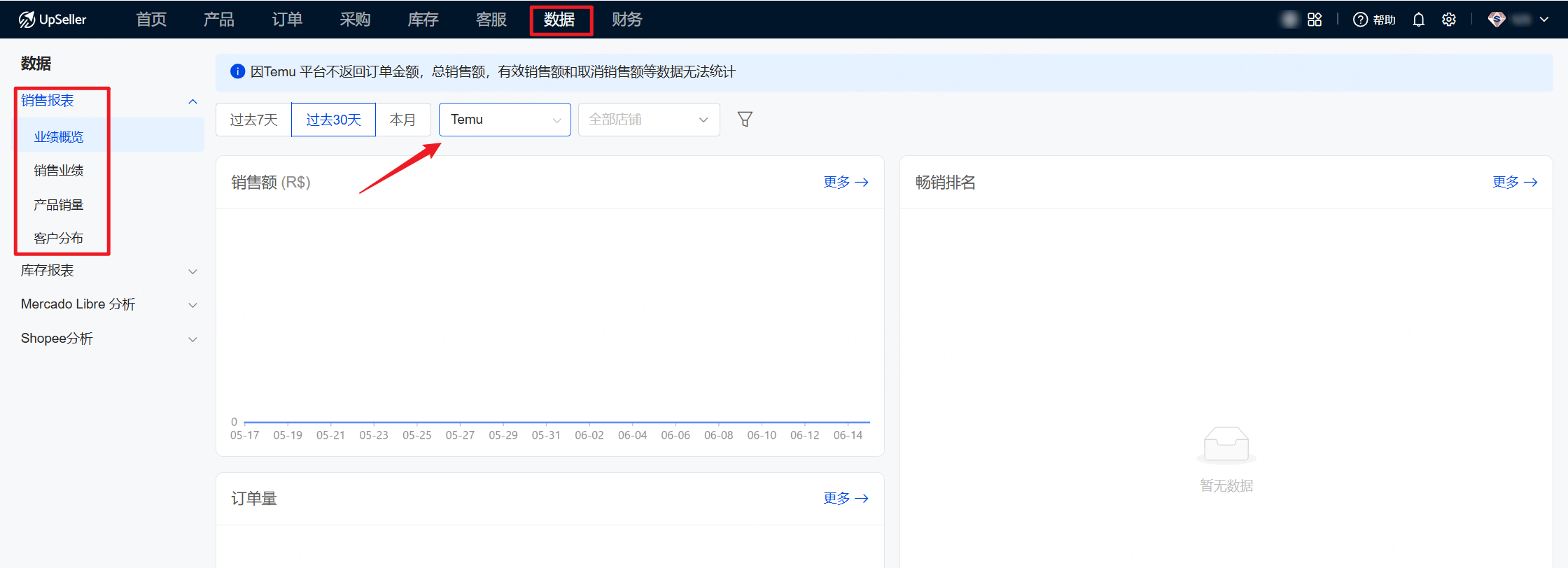This screenshot has width=1568, height=568.
Task: Click the empty-data tray icon
Action: 1226,445
